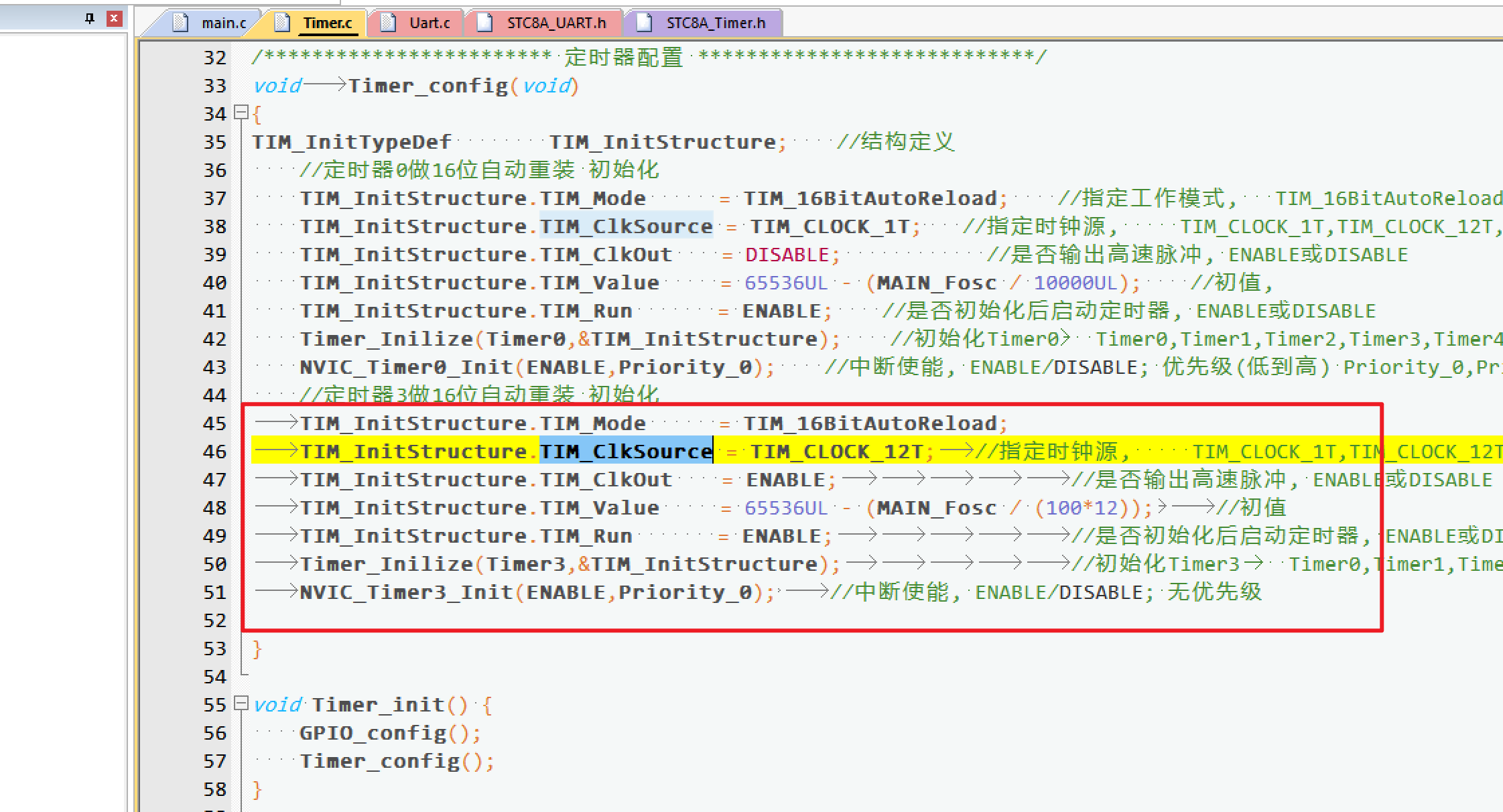Viewport: 1503px width, 812px height.
Task: Click the file icon on Uart.c tab
Action: (388, 23)
